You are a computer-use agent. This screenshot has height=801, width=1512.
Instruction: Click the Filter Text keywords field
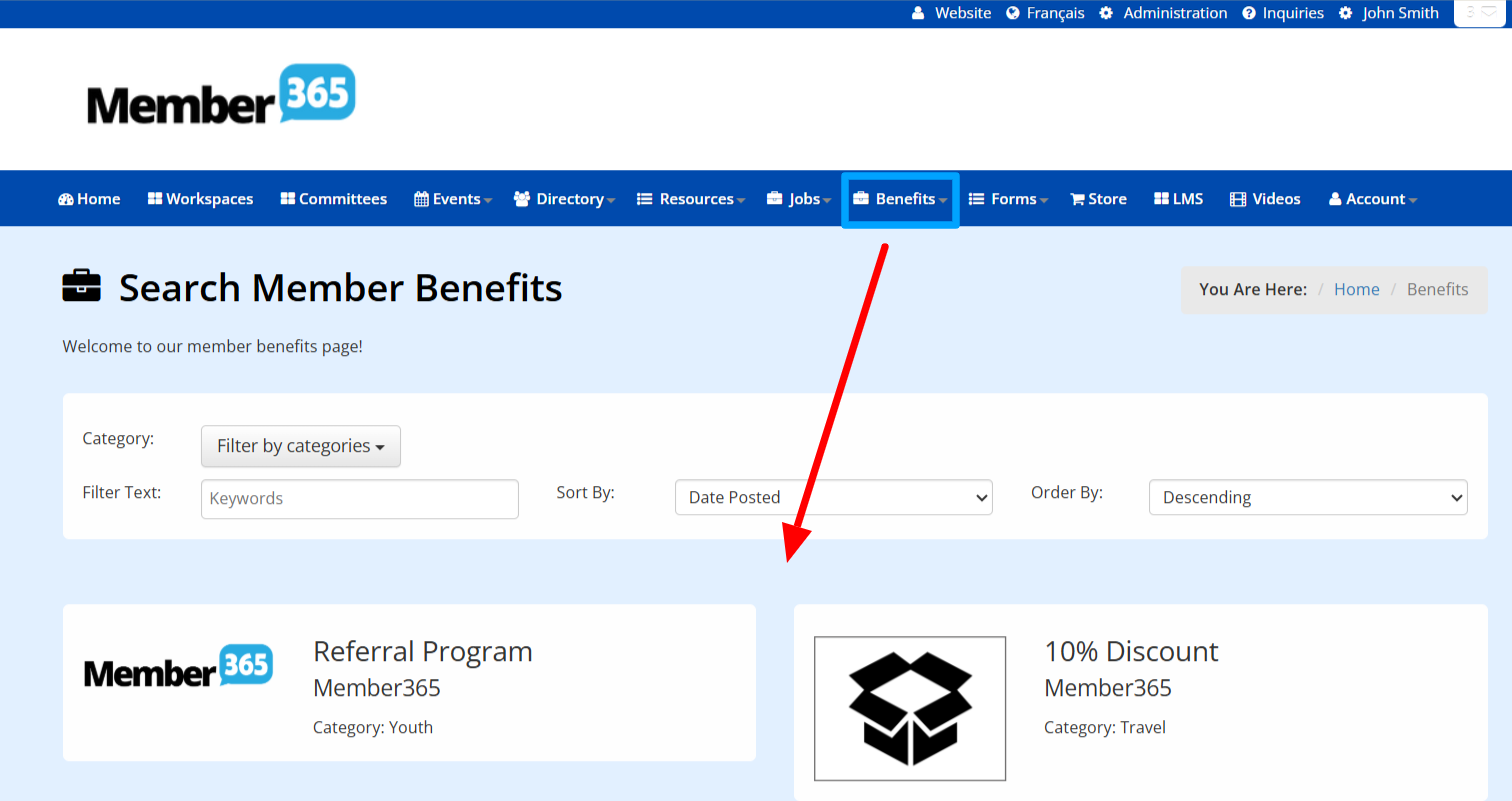[359, 498]
